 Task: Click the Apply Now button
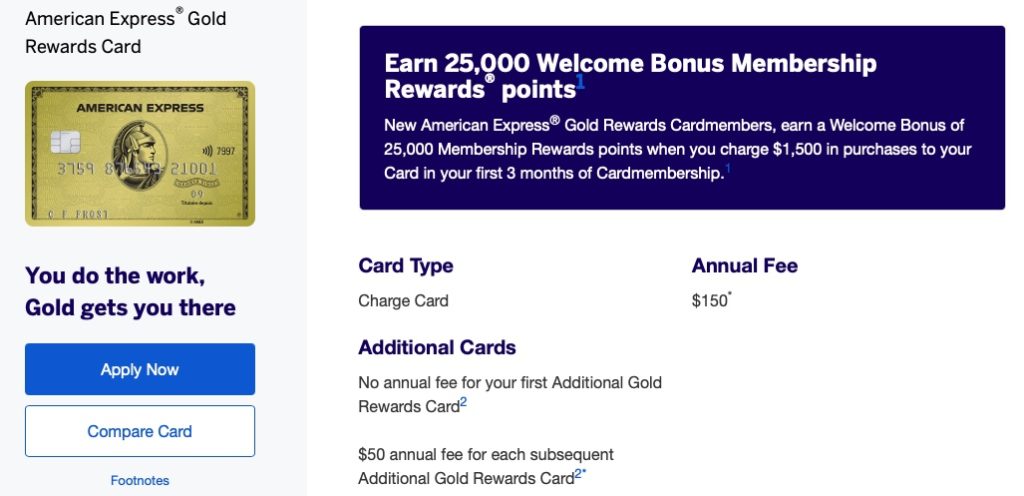click(140, 369)
